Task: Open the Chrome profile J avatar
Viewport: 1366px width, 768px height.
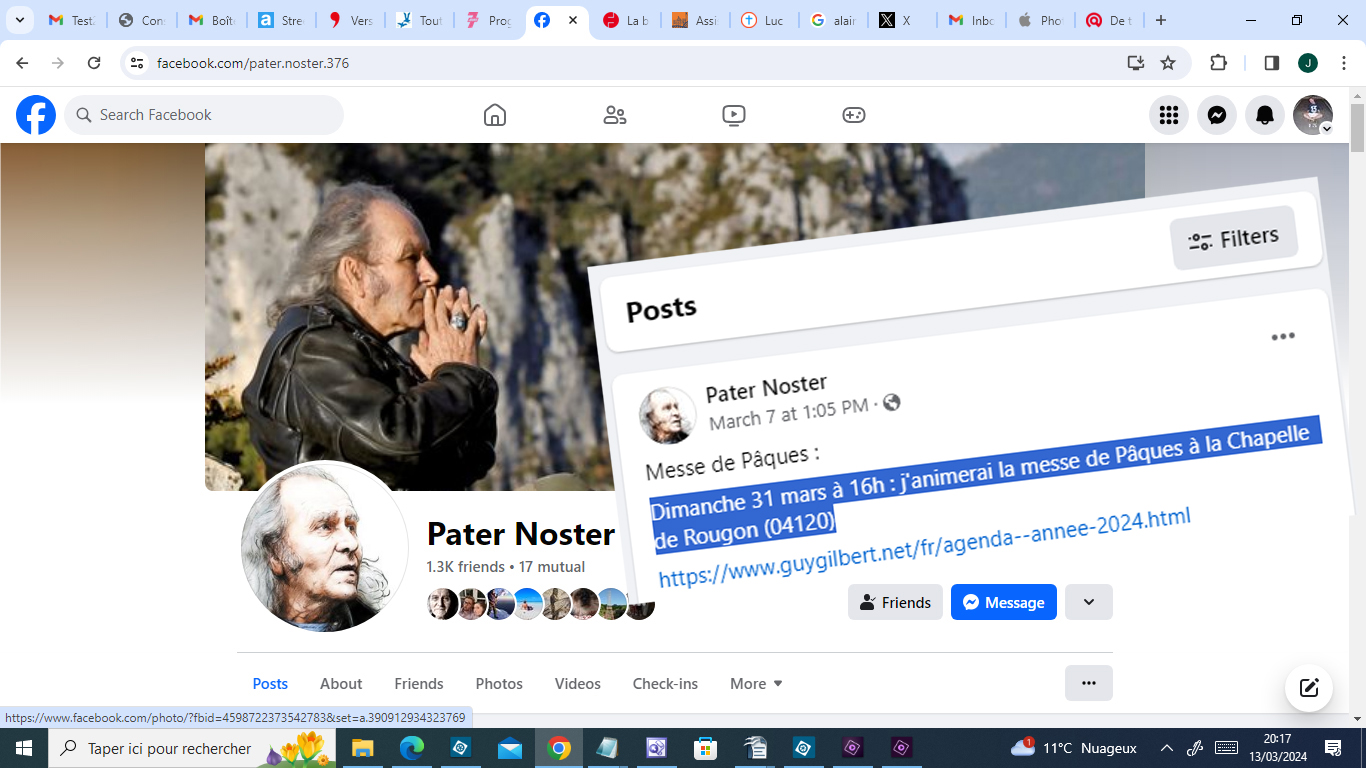Action: [x=1308, y=63]
